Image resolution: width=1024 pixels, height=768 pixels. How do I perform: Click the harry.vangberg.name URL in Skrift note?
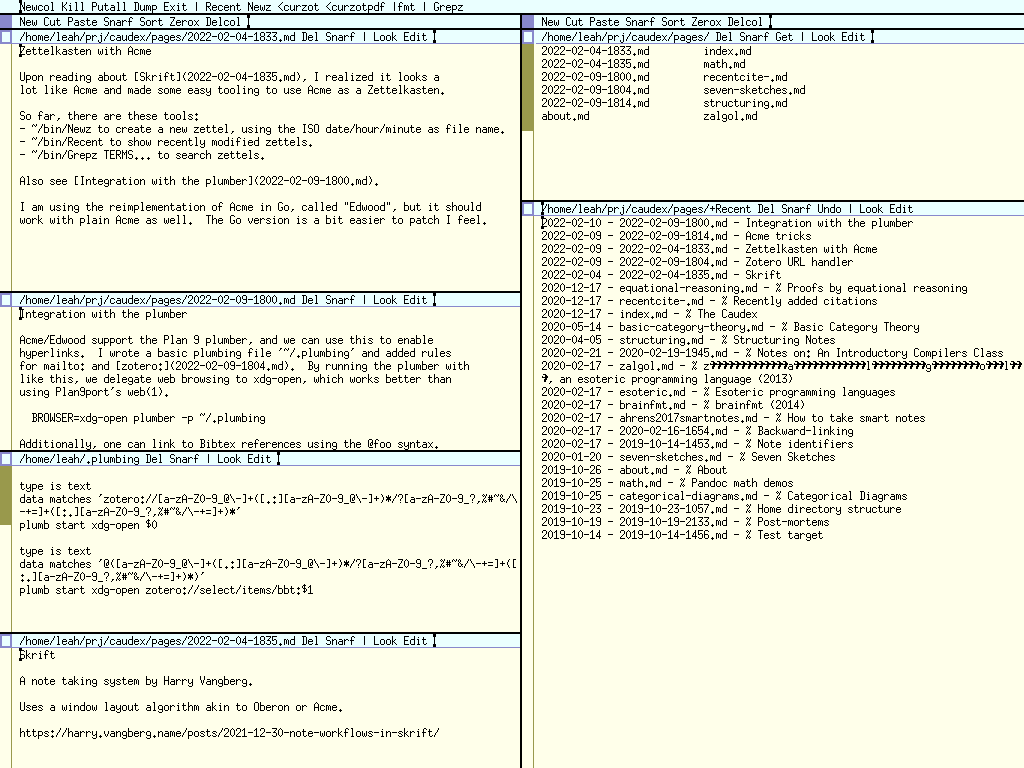[x=229, y=733]
